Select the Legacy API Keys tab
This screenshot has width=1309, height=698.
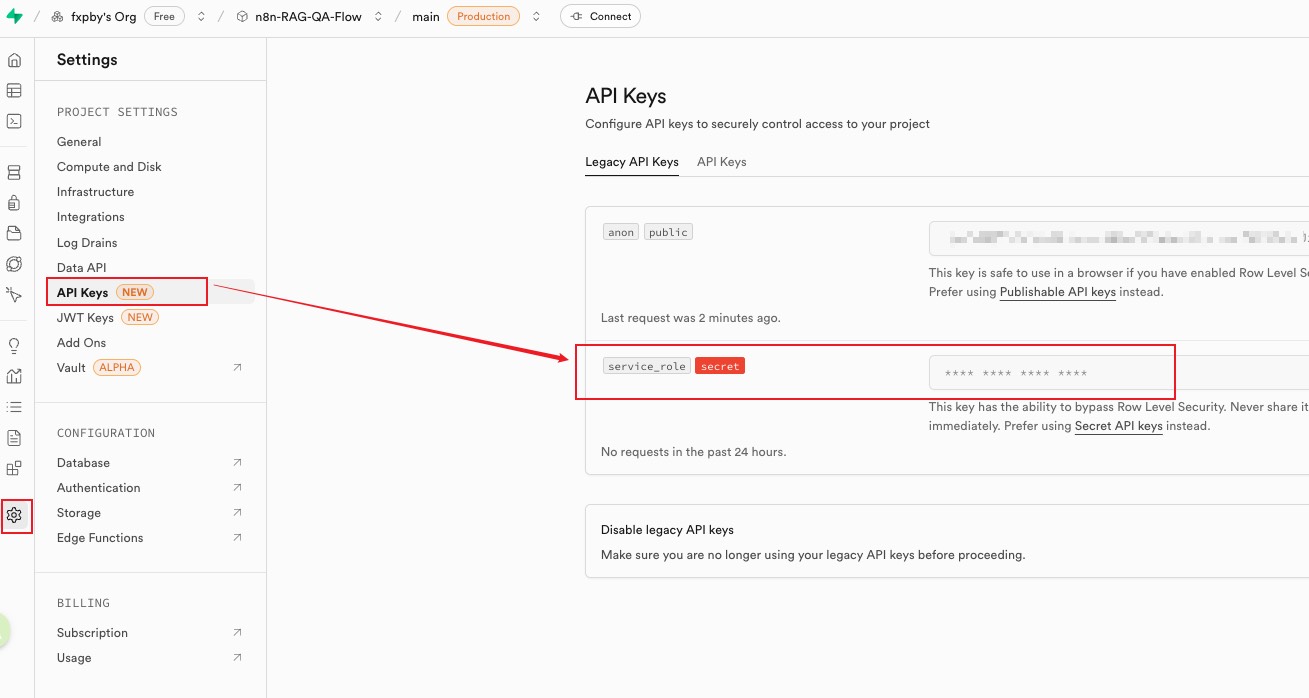(631, 162)
